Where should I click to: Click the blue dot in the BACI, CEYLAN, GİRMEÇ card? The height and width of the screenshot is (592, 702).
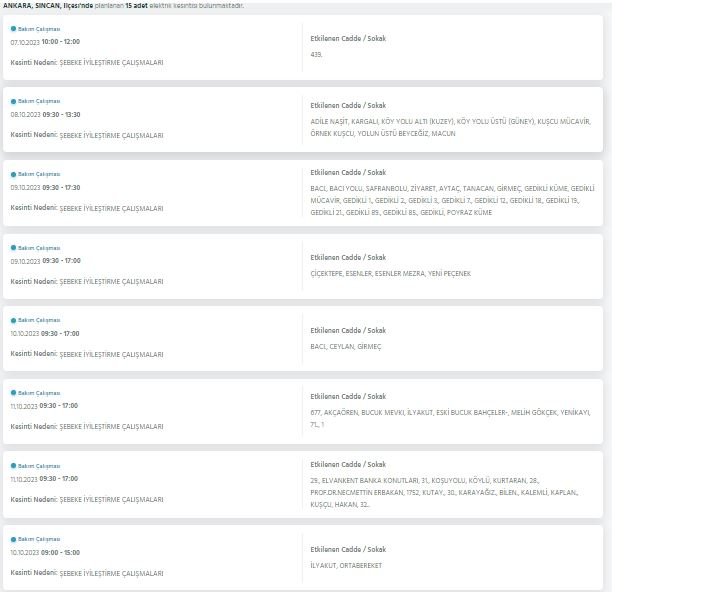pyautogui.click(x=13, y=320)
